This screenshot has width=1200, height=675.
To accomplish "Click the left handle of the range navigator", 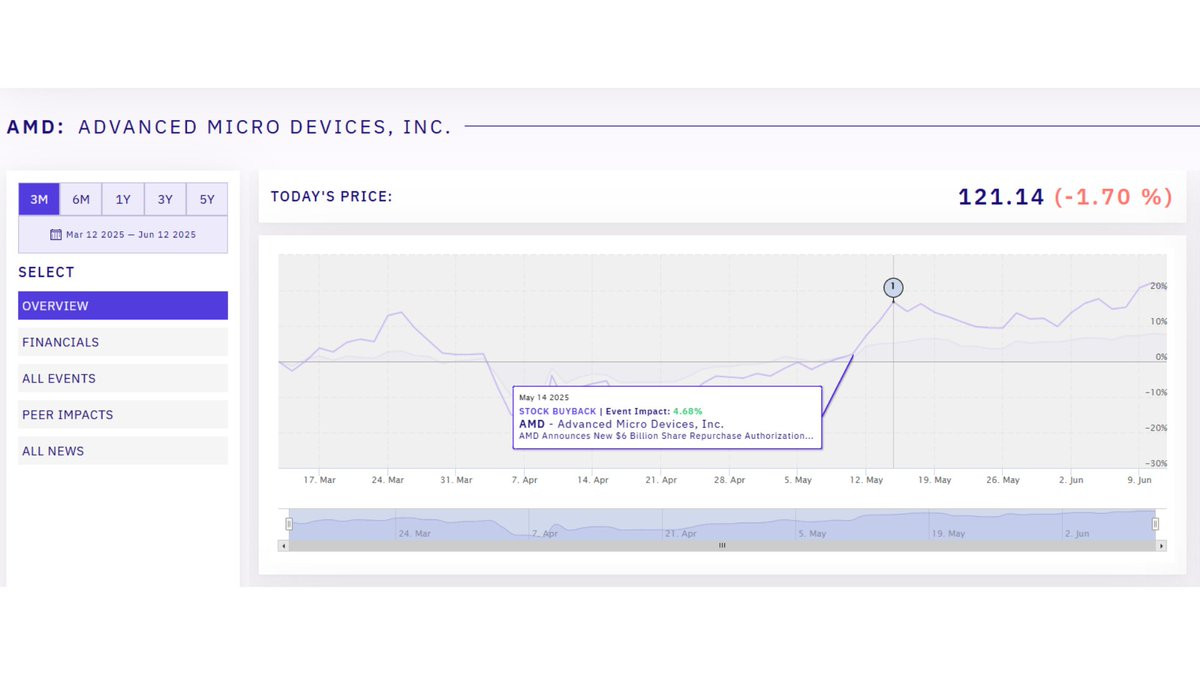I will (289, 523).
